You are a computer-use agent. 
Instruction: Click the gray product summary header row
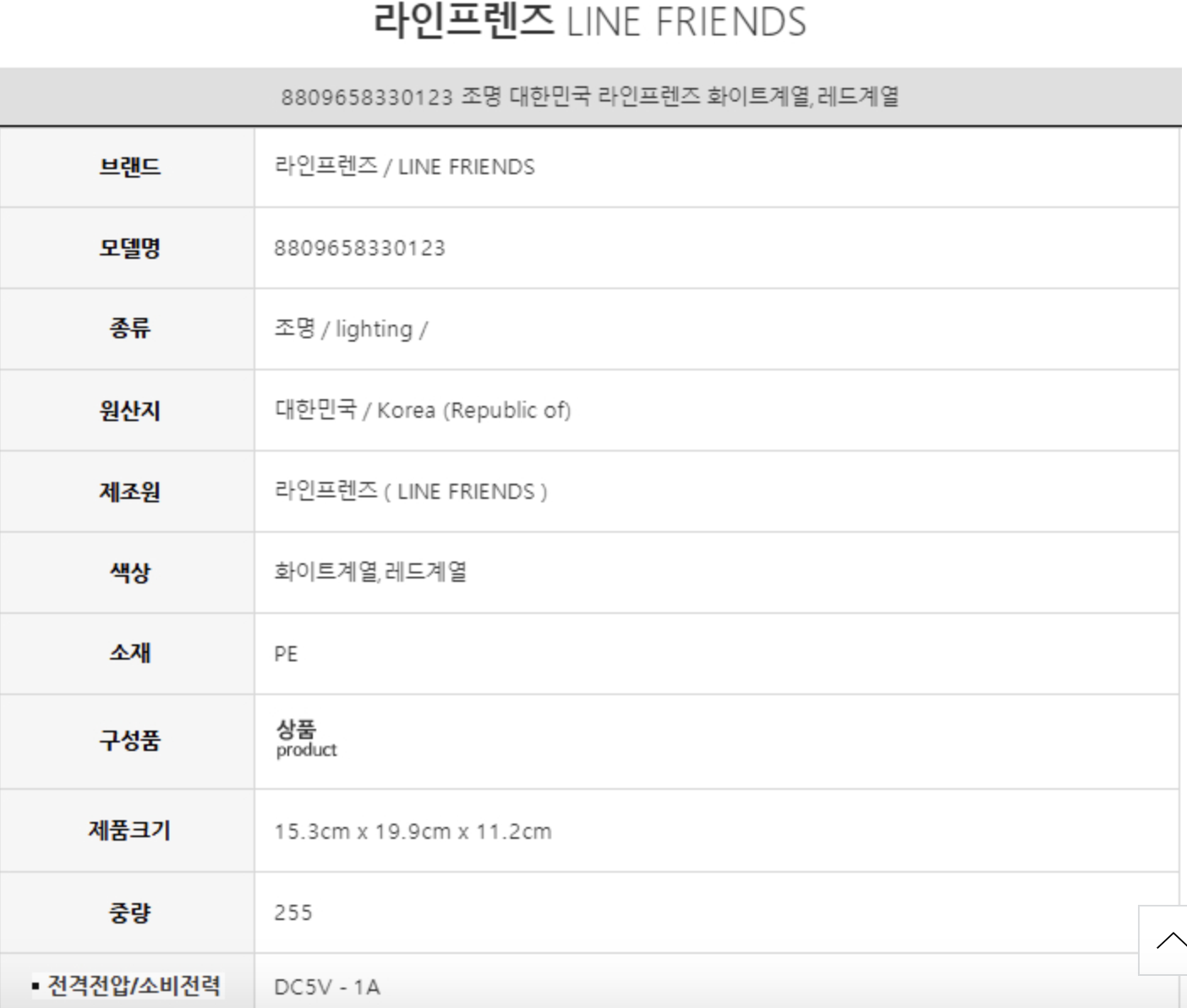pyautogui.click(x=590, y=97)
